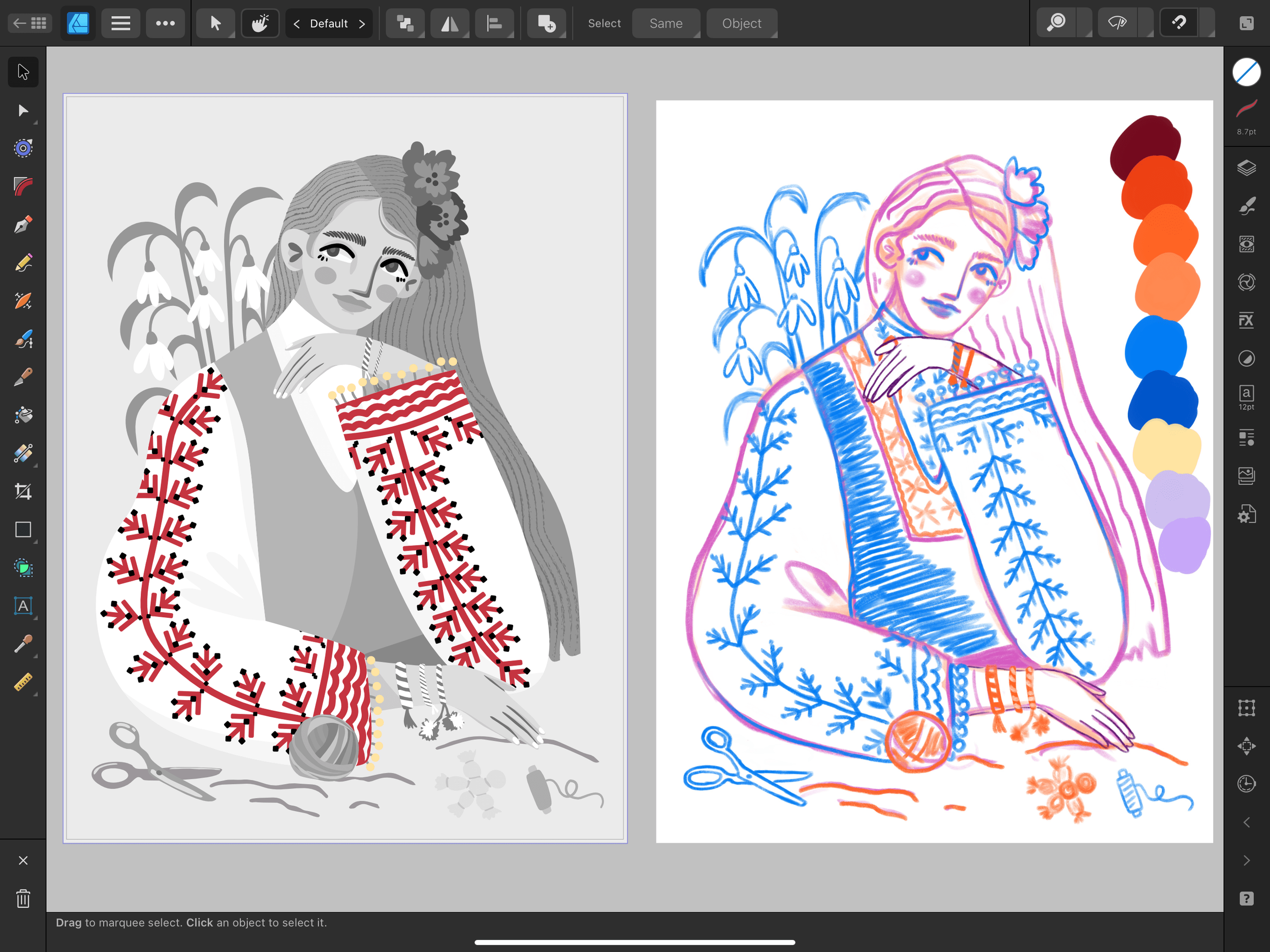This screenshot has height=952, width=1270.
Task: Collapse the right sidebar with the chevron
Action: pos(1247,821)
